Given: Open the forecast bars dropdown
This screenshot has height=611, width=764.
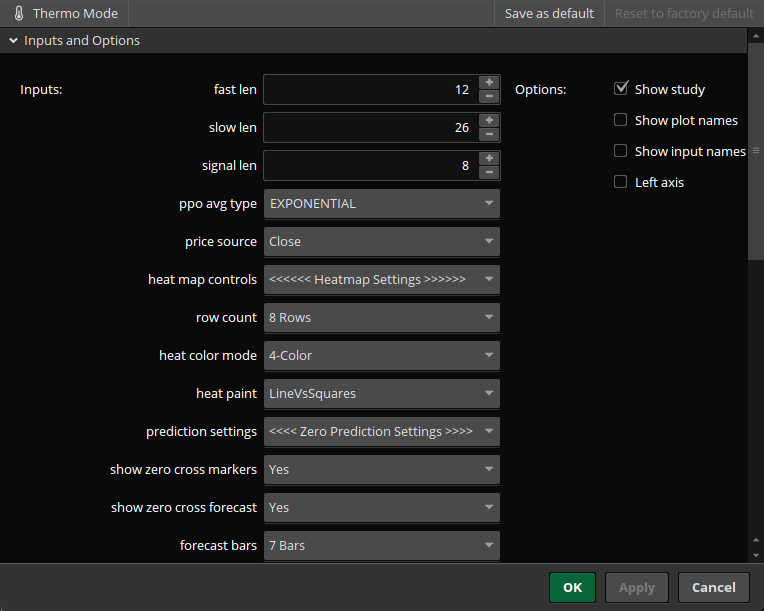Looking at the screenshot, I should [382, 546].
